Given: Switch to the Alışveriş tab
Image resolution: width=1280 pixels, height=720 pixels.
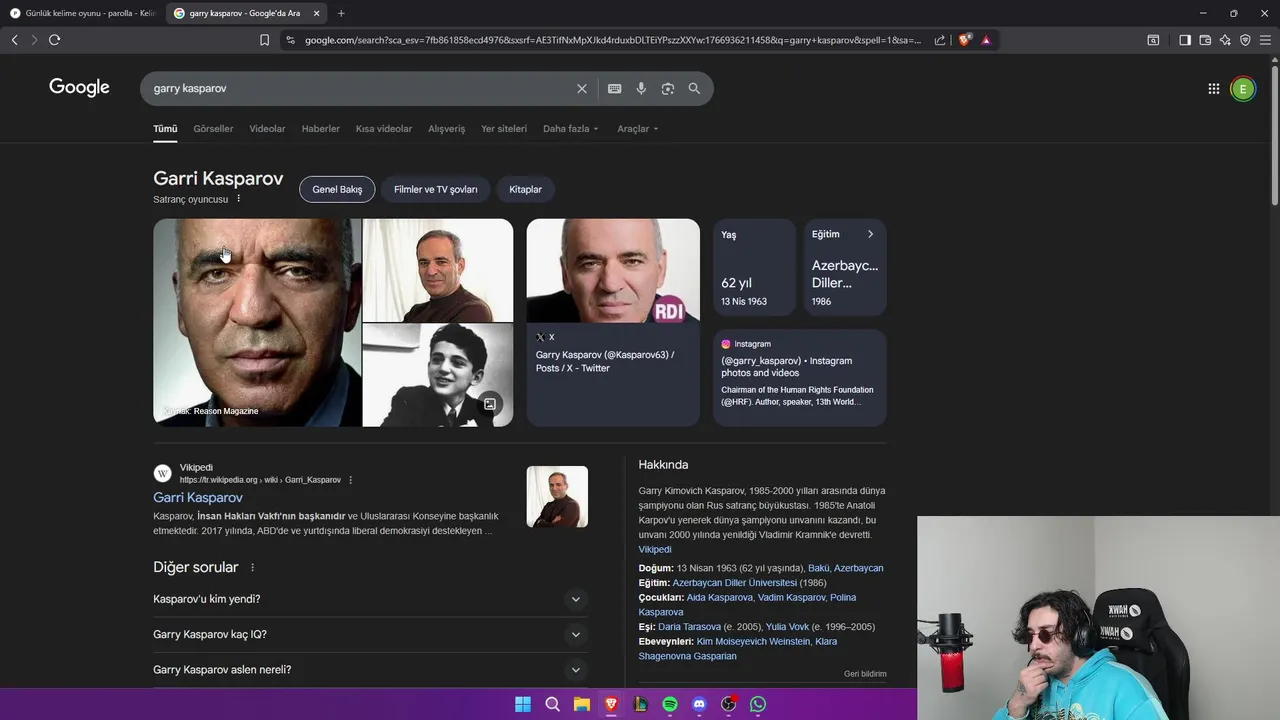Looking at the screenshot, I should (447, 129).
